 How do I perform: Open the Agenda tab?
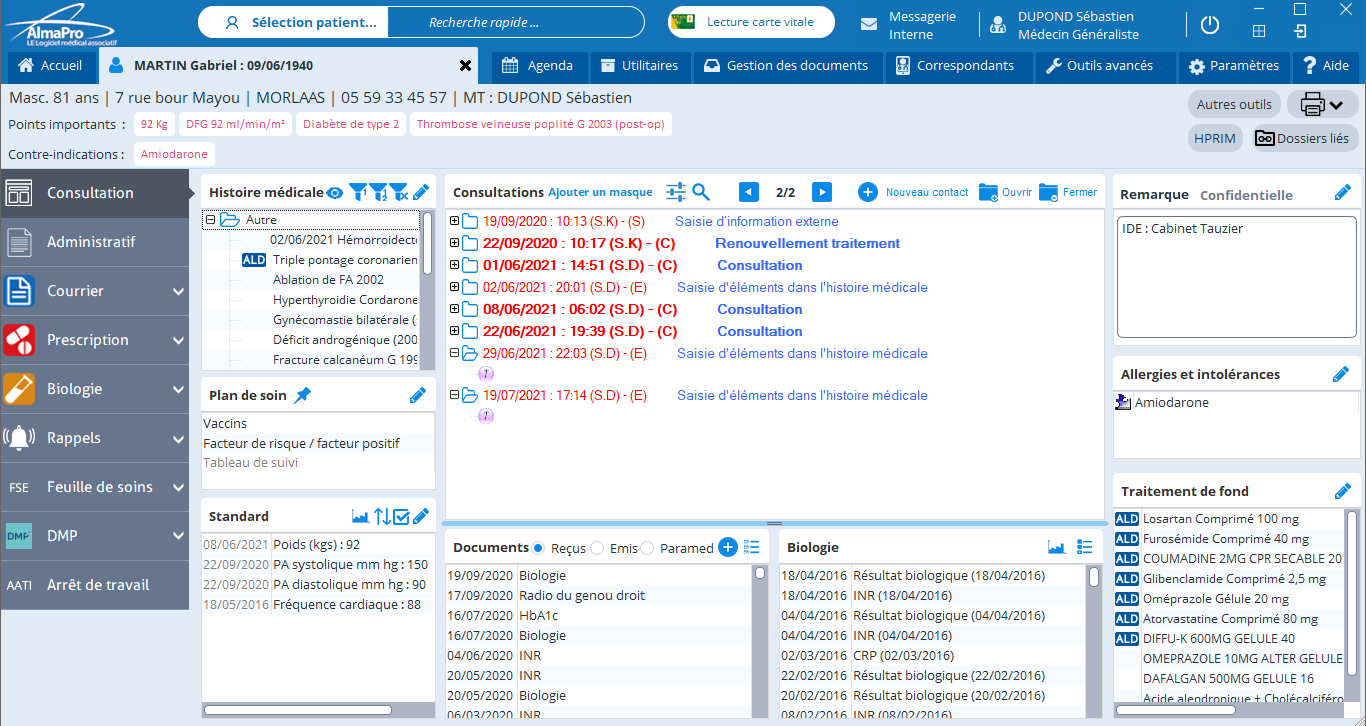[538, 66]
